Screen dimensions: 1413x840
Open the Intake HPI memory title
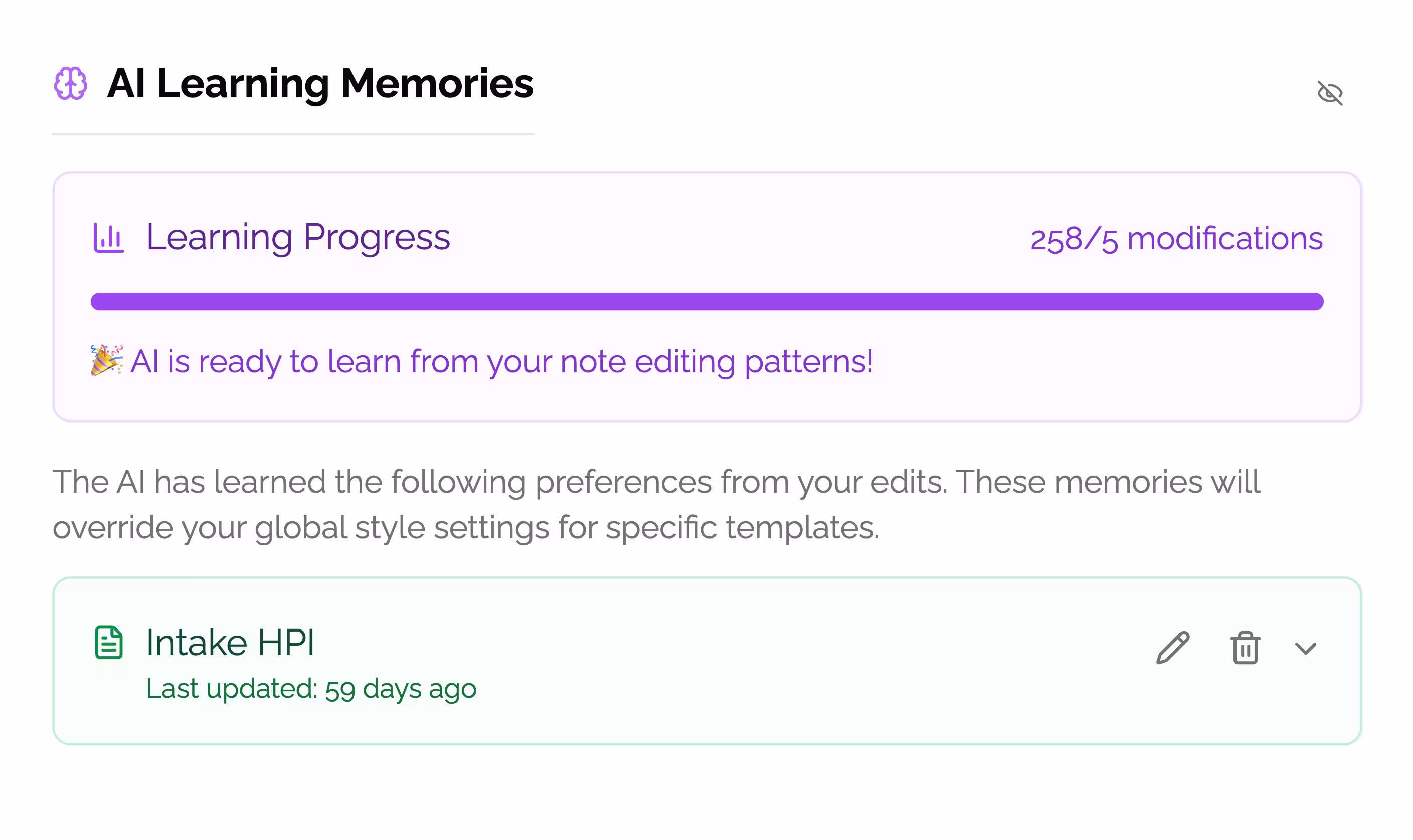pos(230,643)
